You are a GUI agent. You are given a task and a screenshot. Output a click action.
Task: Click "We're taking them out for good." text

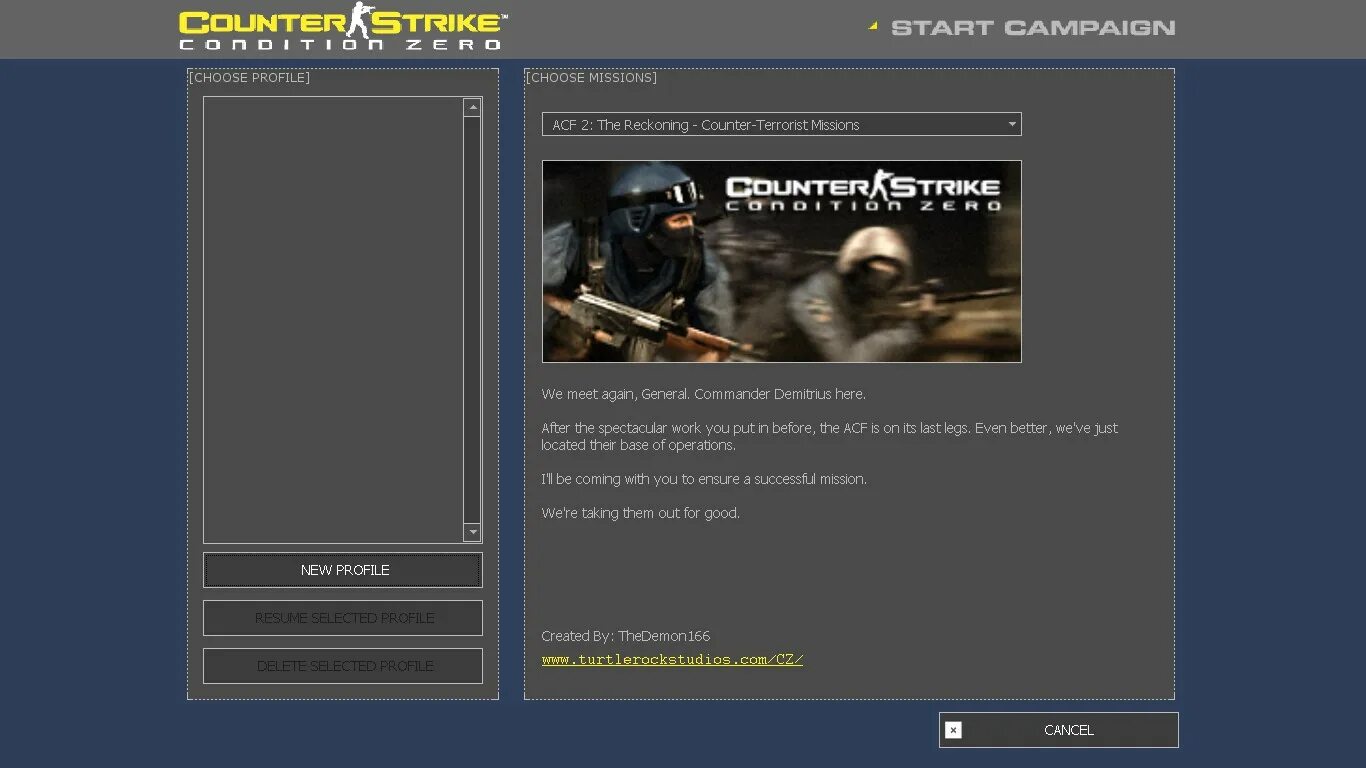coord(641,513)
